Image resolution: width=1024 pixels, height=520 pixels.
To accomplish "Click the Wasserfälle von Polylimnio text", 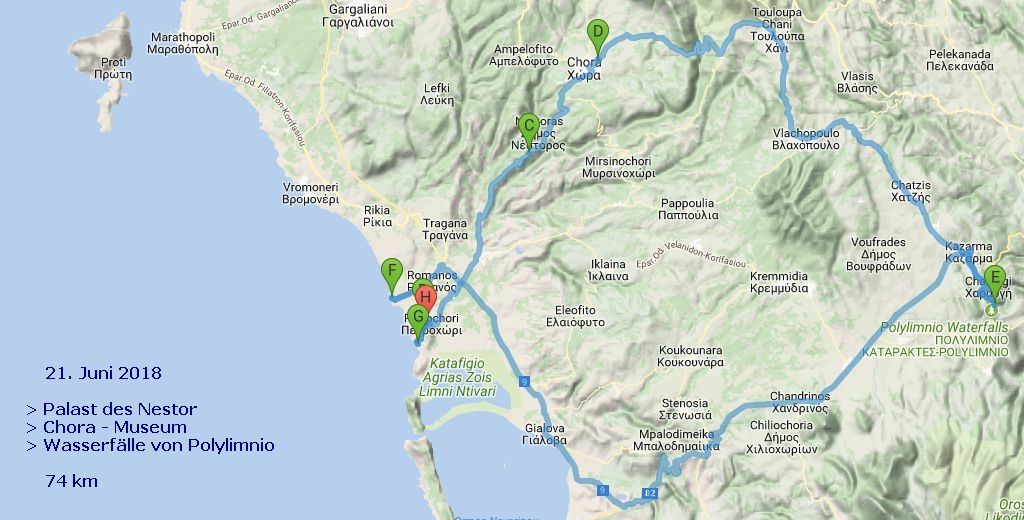I will click(150, 446).
